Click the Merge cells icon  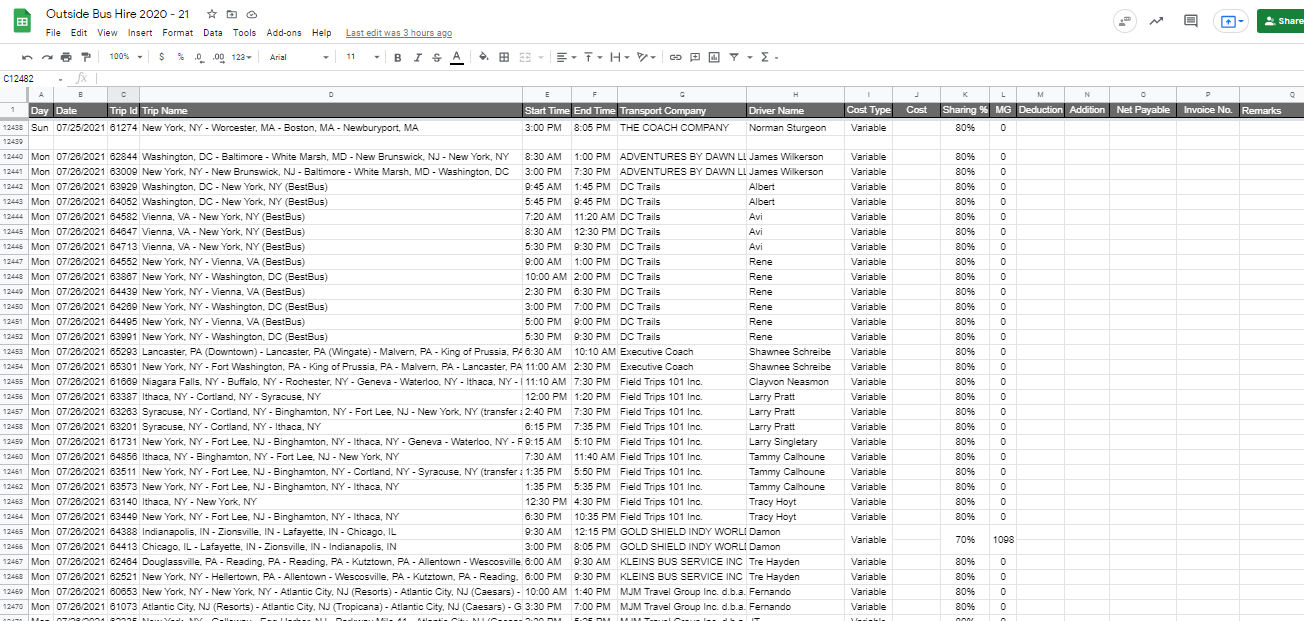[524, 57]
